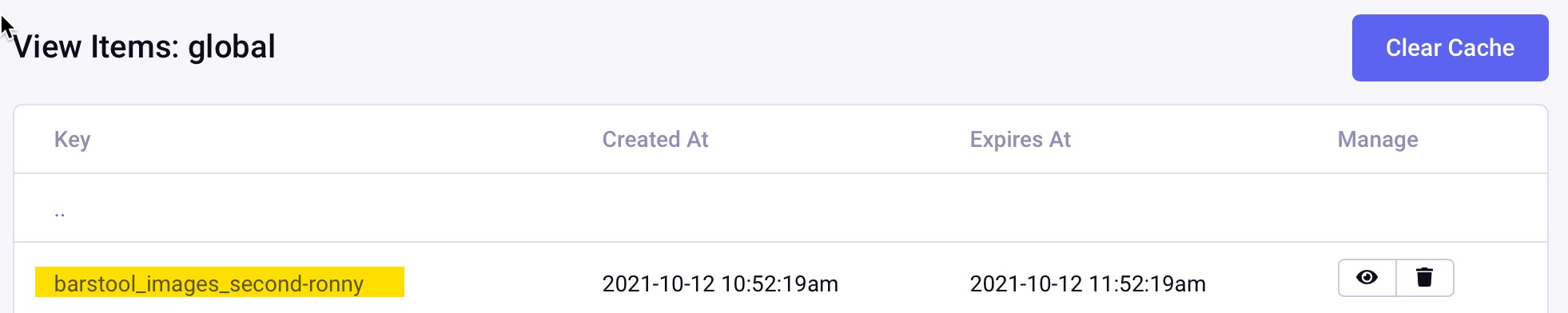Click the word 'global' in the heading
The width and height of the screenshot is (1568, 313).
[x=232, y=46]
